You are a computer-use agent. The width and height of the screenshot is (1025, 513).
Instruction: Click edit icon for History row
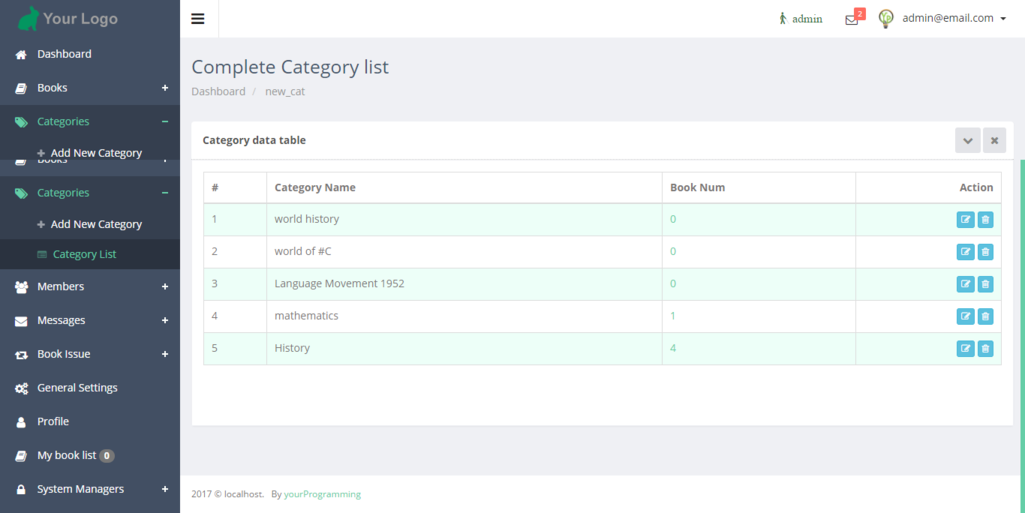(x=965, y=348)
